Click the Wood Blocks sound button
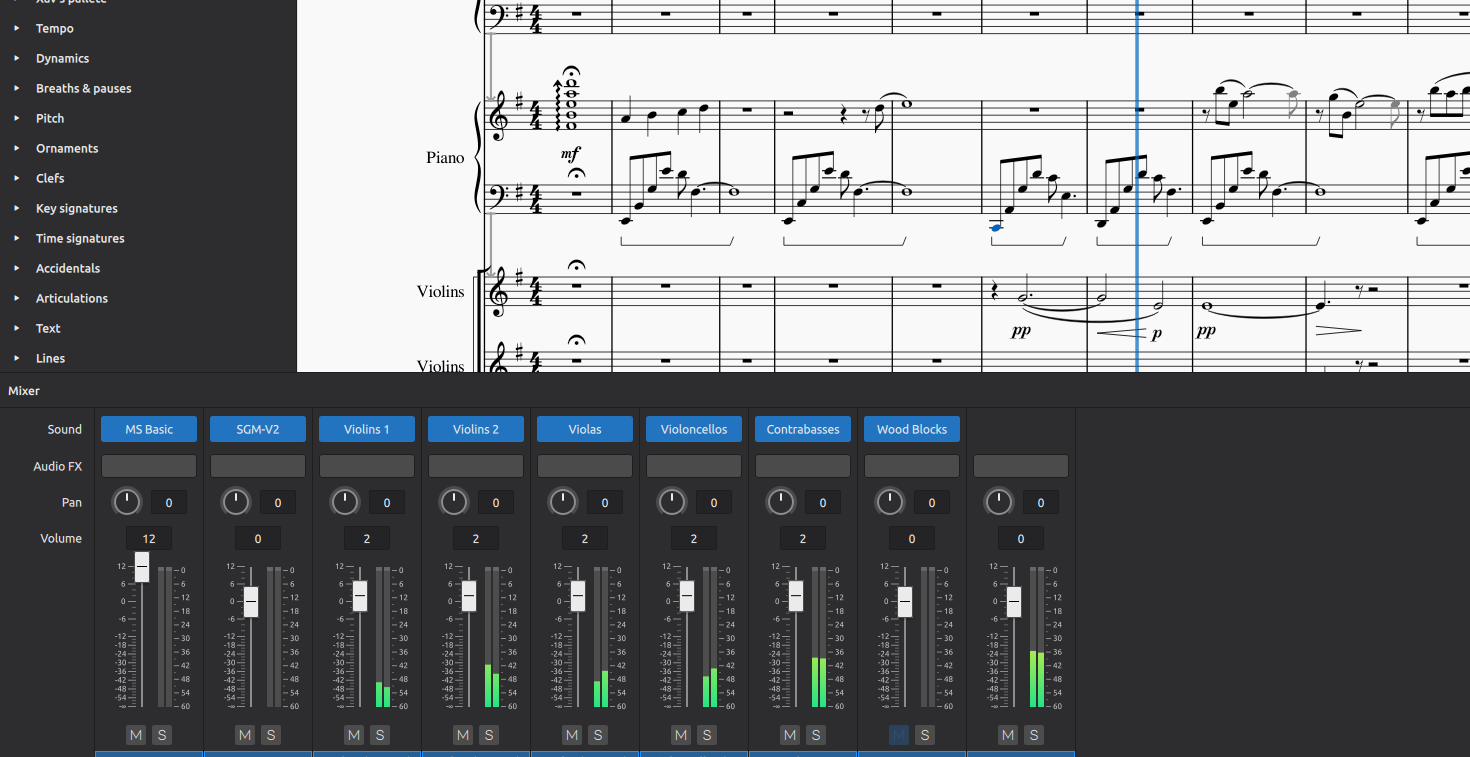This screenshot has width=1470, height=757. 911,428
